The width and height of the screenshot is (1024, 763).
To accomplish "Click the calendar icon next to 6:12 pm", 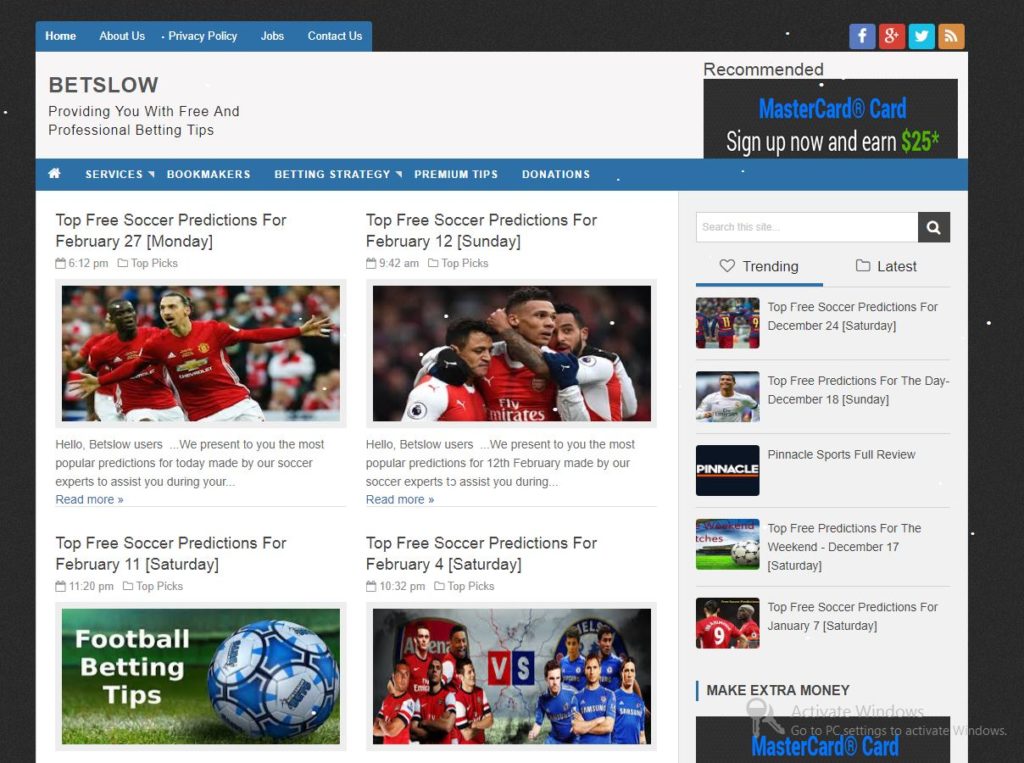I will (61, 263).
